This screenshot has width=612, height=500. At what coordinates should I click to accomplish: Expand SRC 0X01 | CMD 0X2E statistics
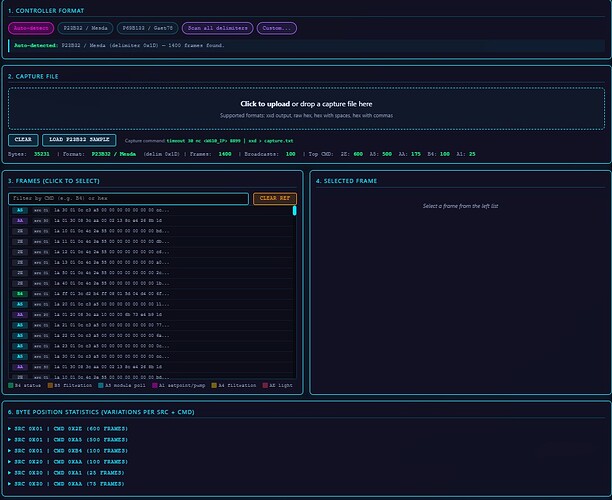click(x=68, y=429)
